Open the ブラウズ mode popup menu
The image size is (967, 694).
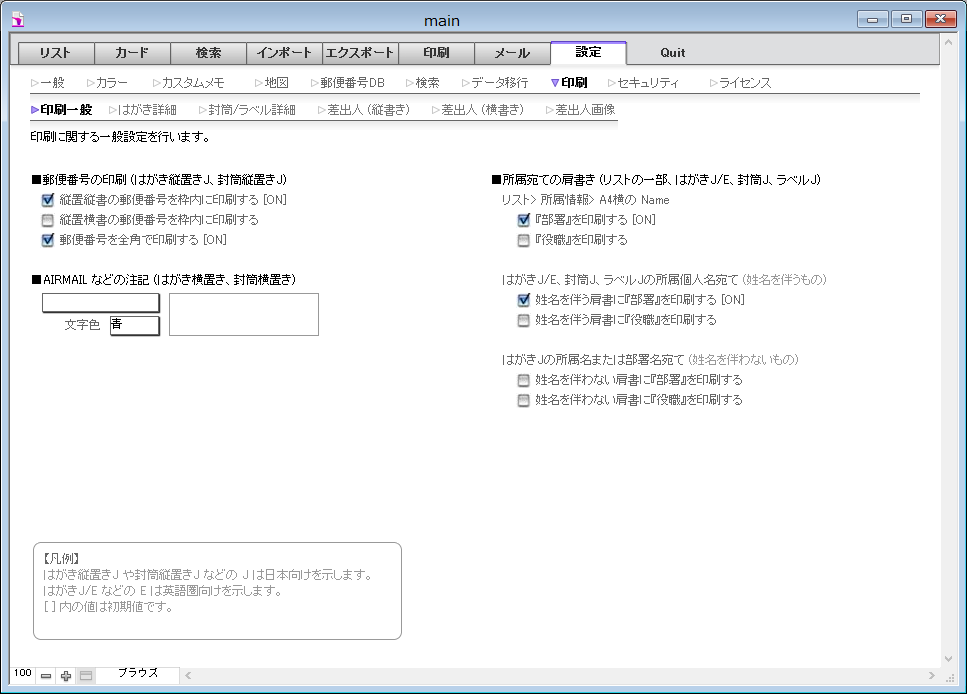point(138,674)
